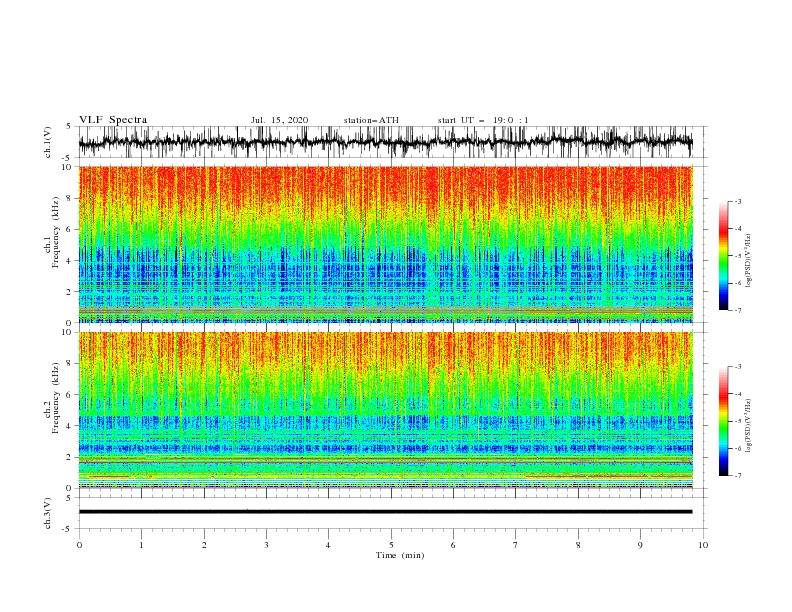792x612 pixels.
Task: Click the "-5" volt tick of ch.3(V) axis
Action: 68,529
